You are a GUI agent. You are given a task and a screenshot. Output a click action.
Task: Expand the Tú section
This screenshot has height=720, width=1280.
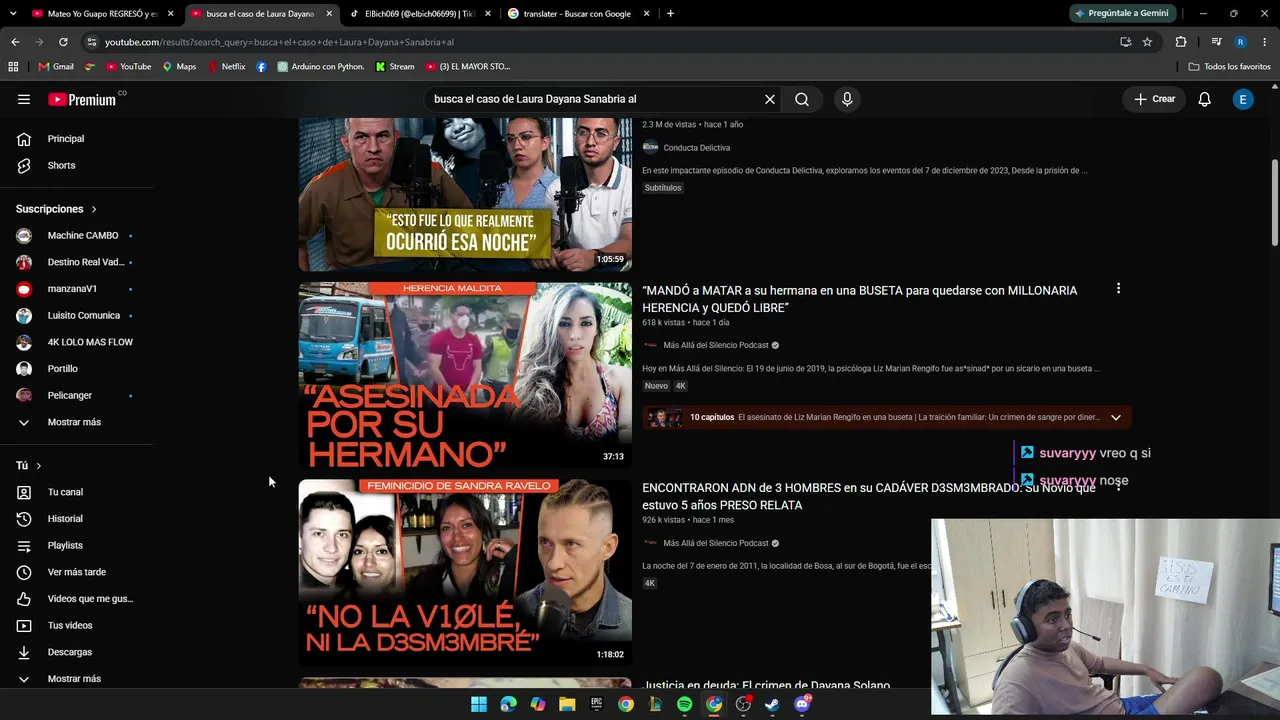point(29,466)
